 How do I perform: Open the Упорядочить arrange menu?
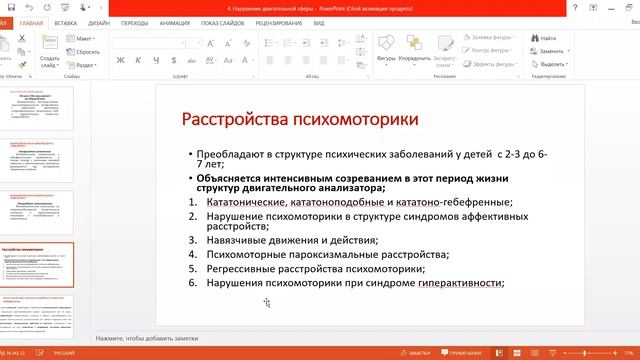[x=414, y=50]
